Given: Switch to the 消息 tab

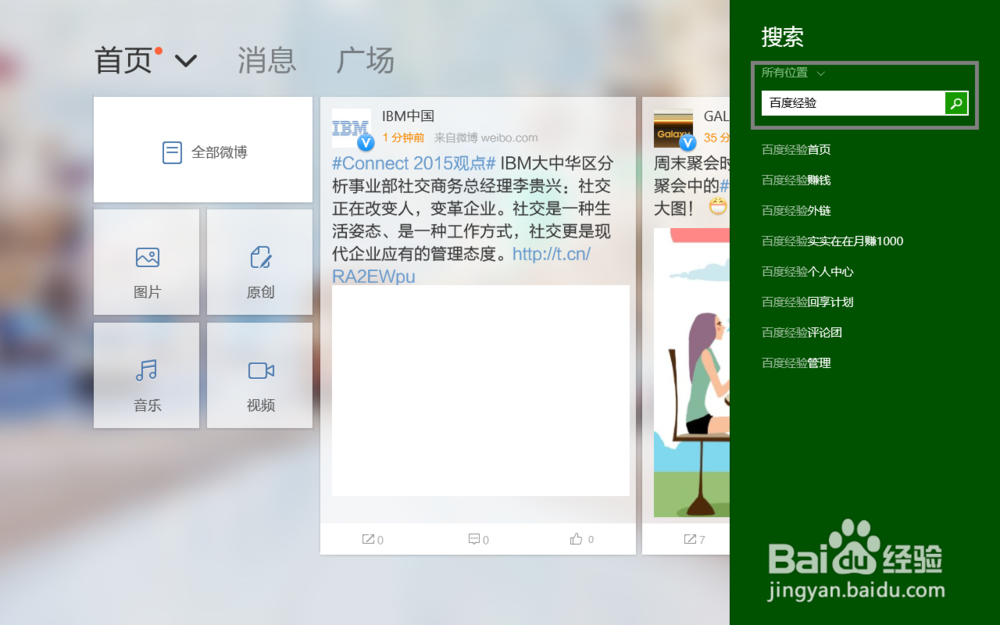Looking at the screenshot, I should [267, 61].
